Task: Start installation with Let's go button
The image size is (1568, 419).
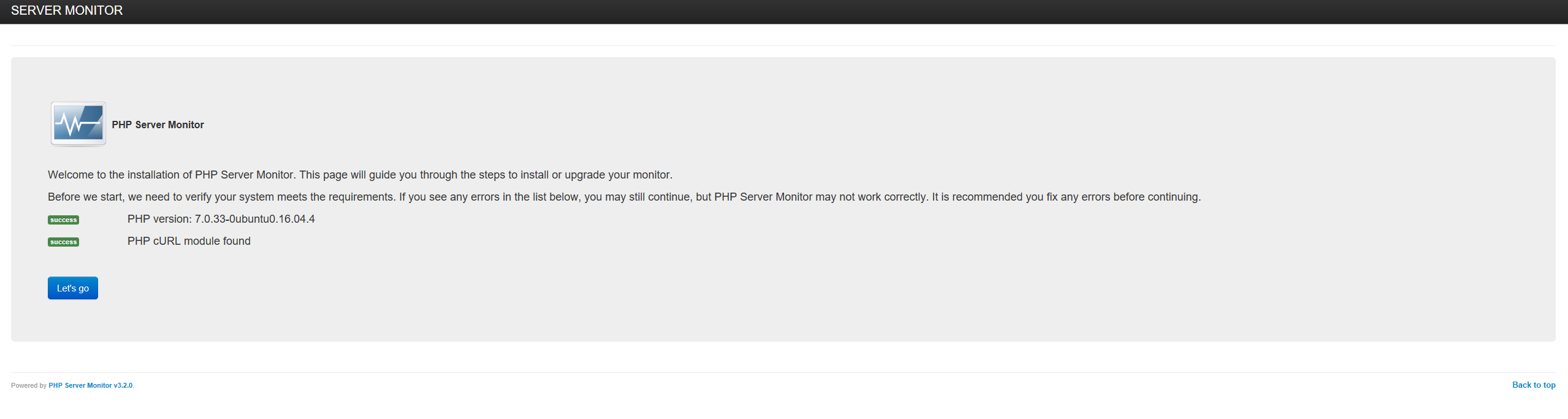Action: [x=73, y=288]
